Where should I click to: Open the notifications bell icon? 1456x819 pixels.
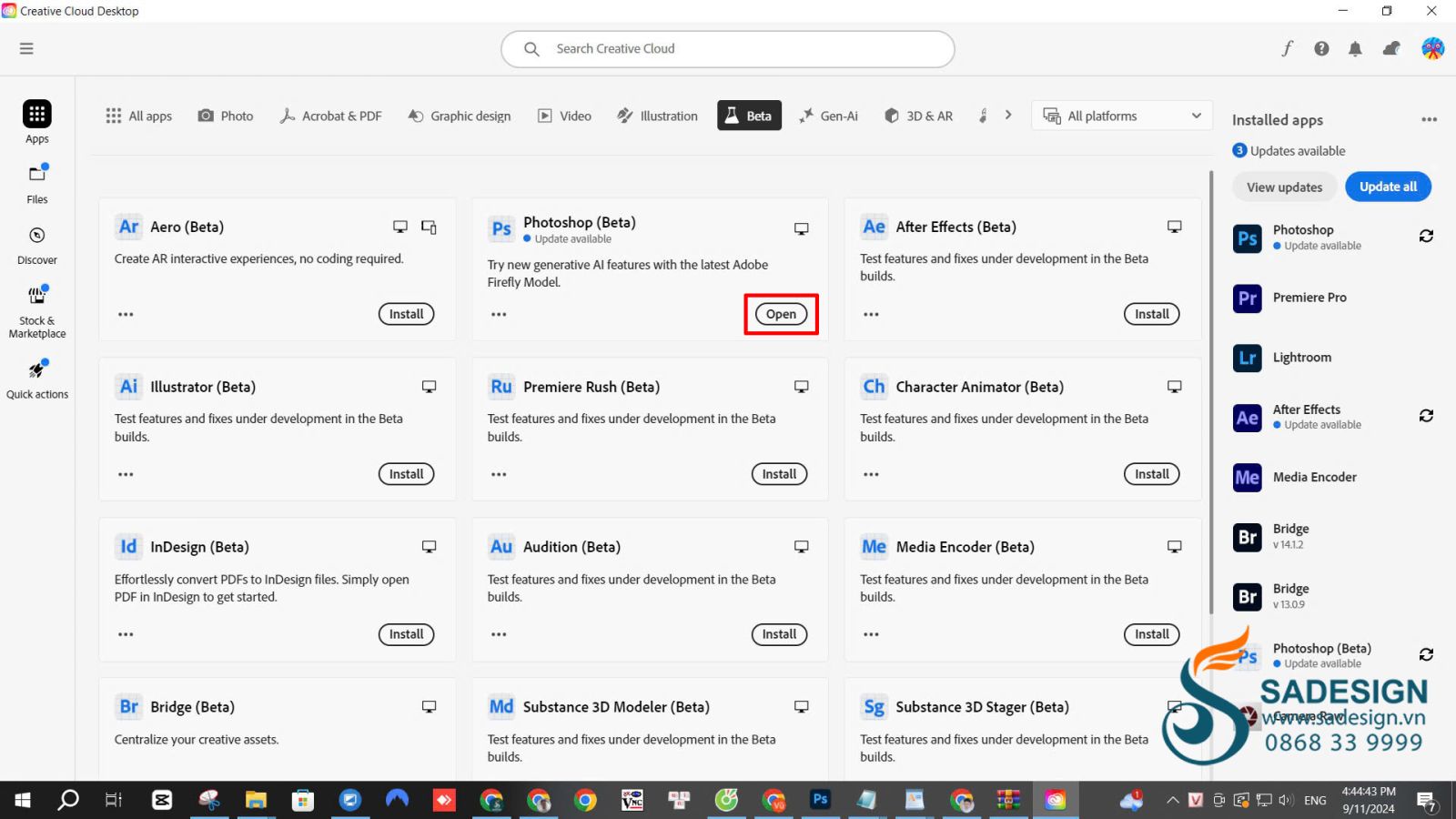pos(1355,49)
